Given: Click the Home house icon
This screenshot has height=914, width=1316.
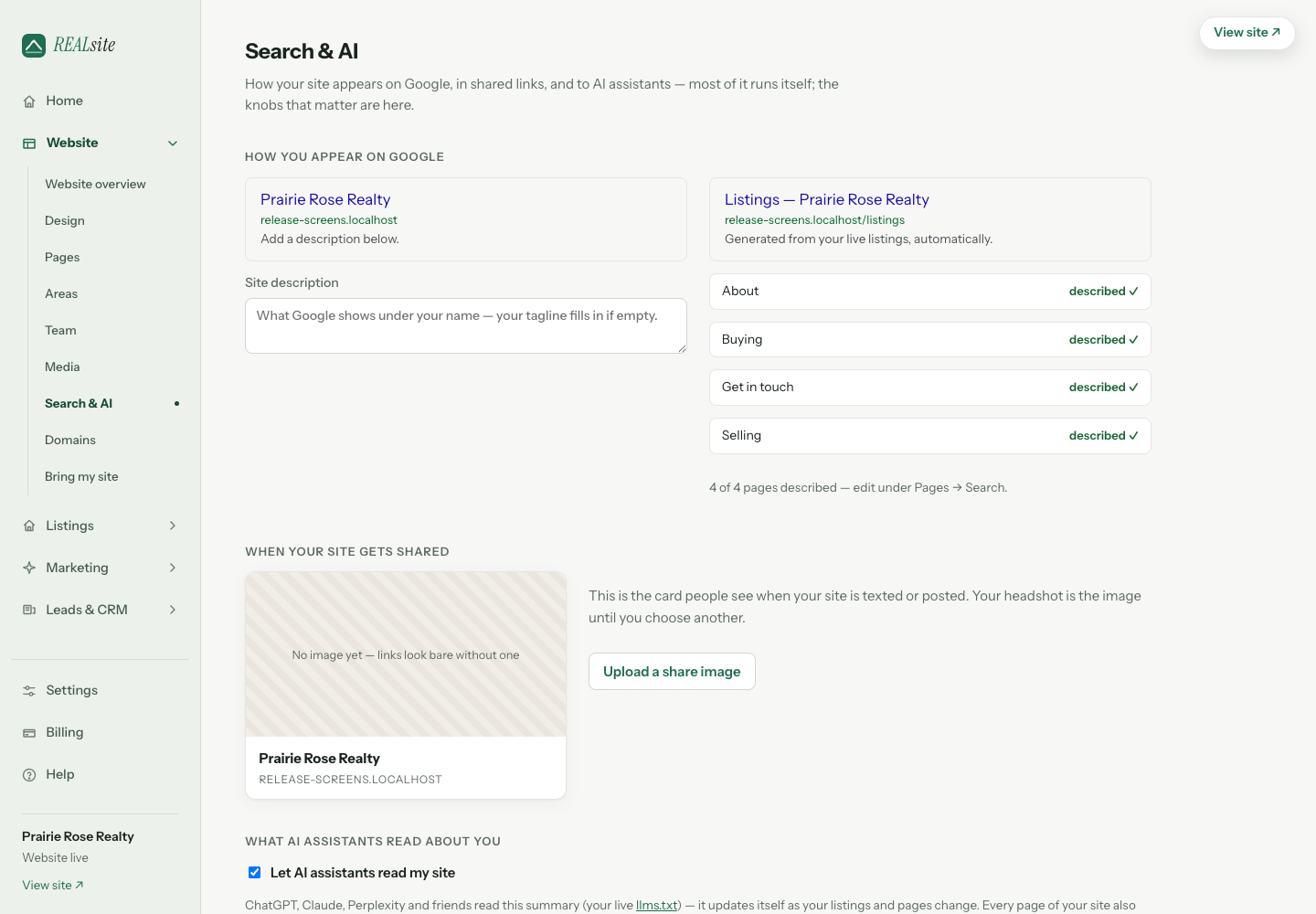Looking at the screenshot, I should 29,101.
